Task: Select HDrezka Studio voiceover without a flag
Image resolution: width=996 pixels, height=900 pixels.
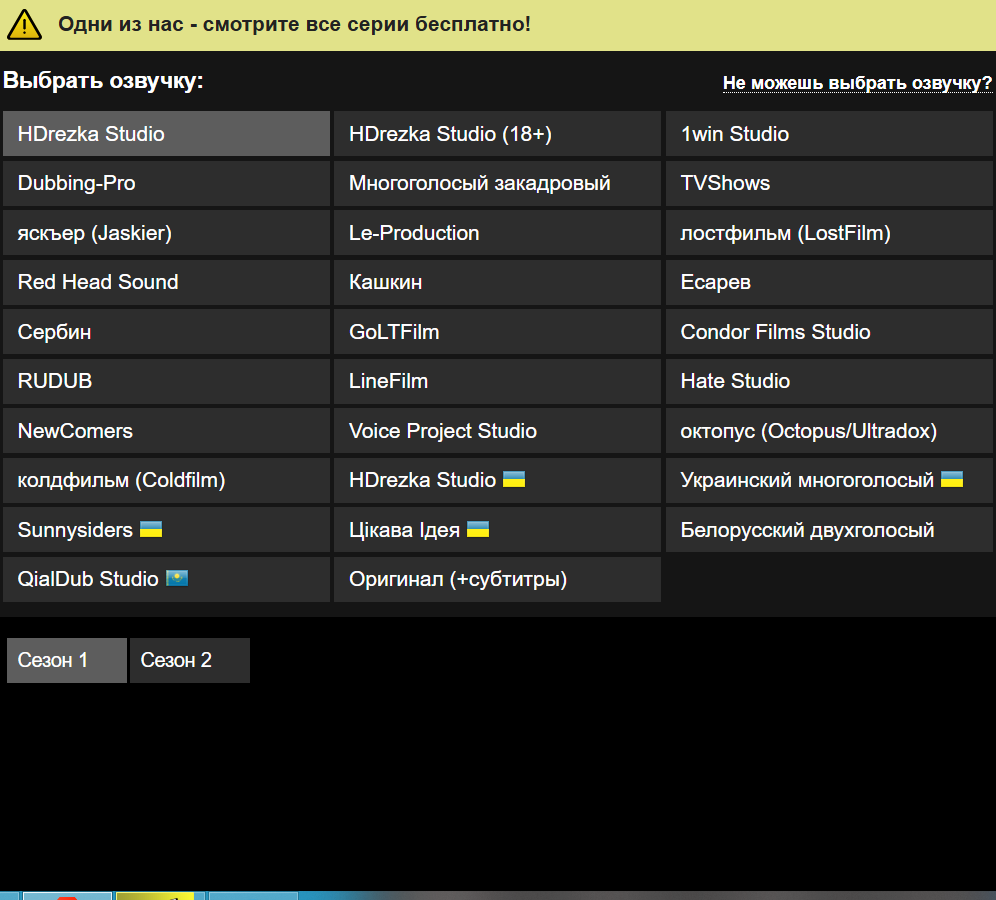Action: 166,134
